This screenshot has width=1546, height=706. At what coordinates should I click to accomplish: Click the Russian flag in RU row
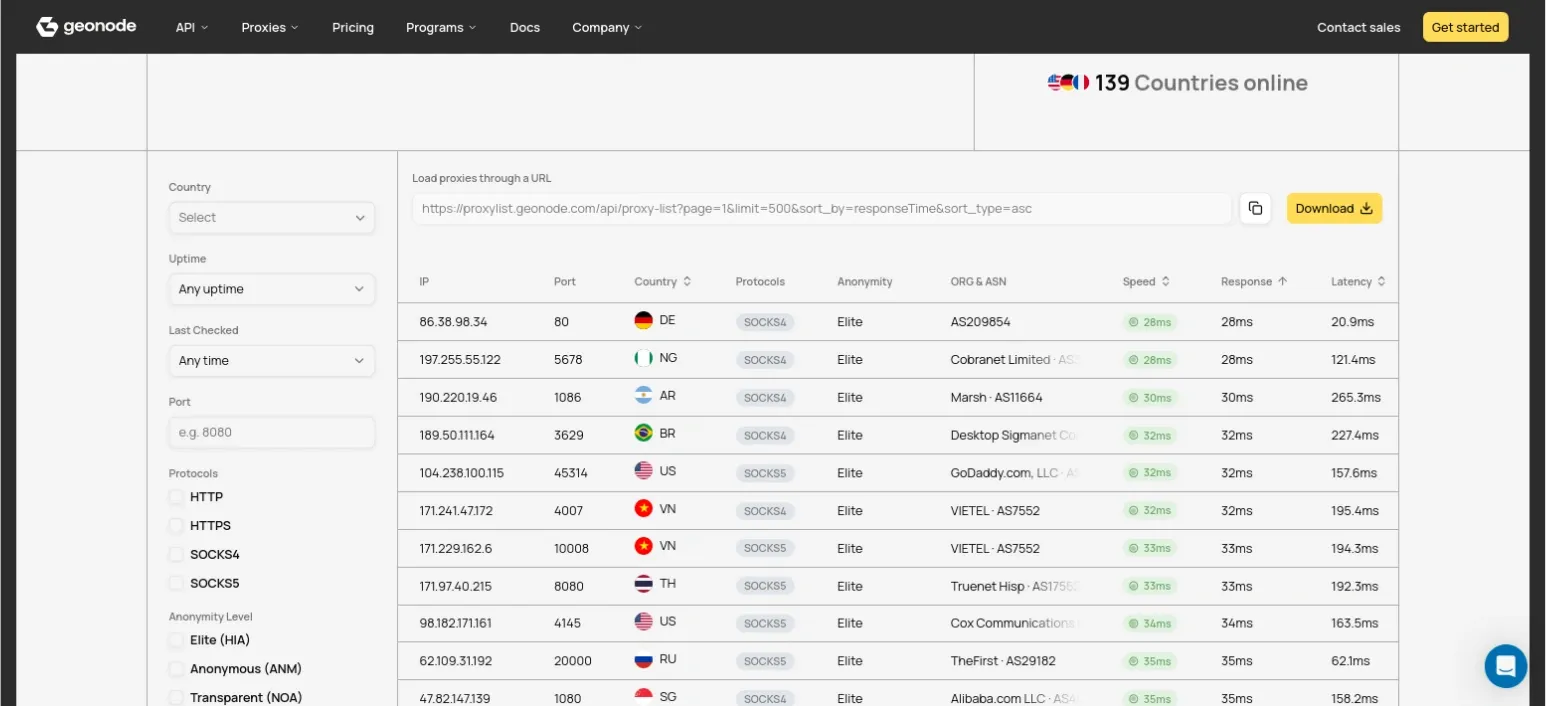tap(644, 660)
